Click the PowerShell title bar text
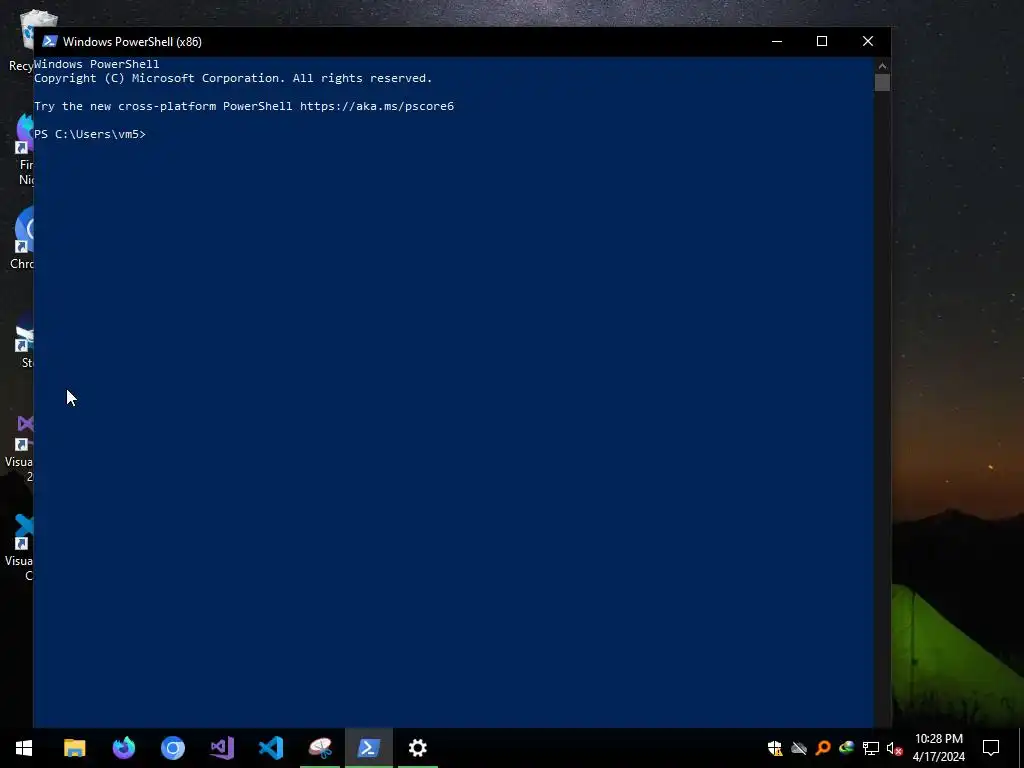The image size is (1024, 768). [133, 42]
